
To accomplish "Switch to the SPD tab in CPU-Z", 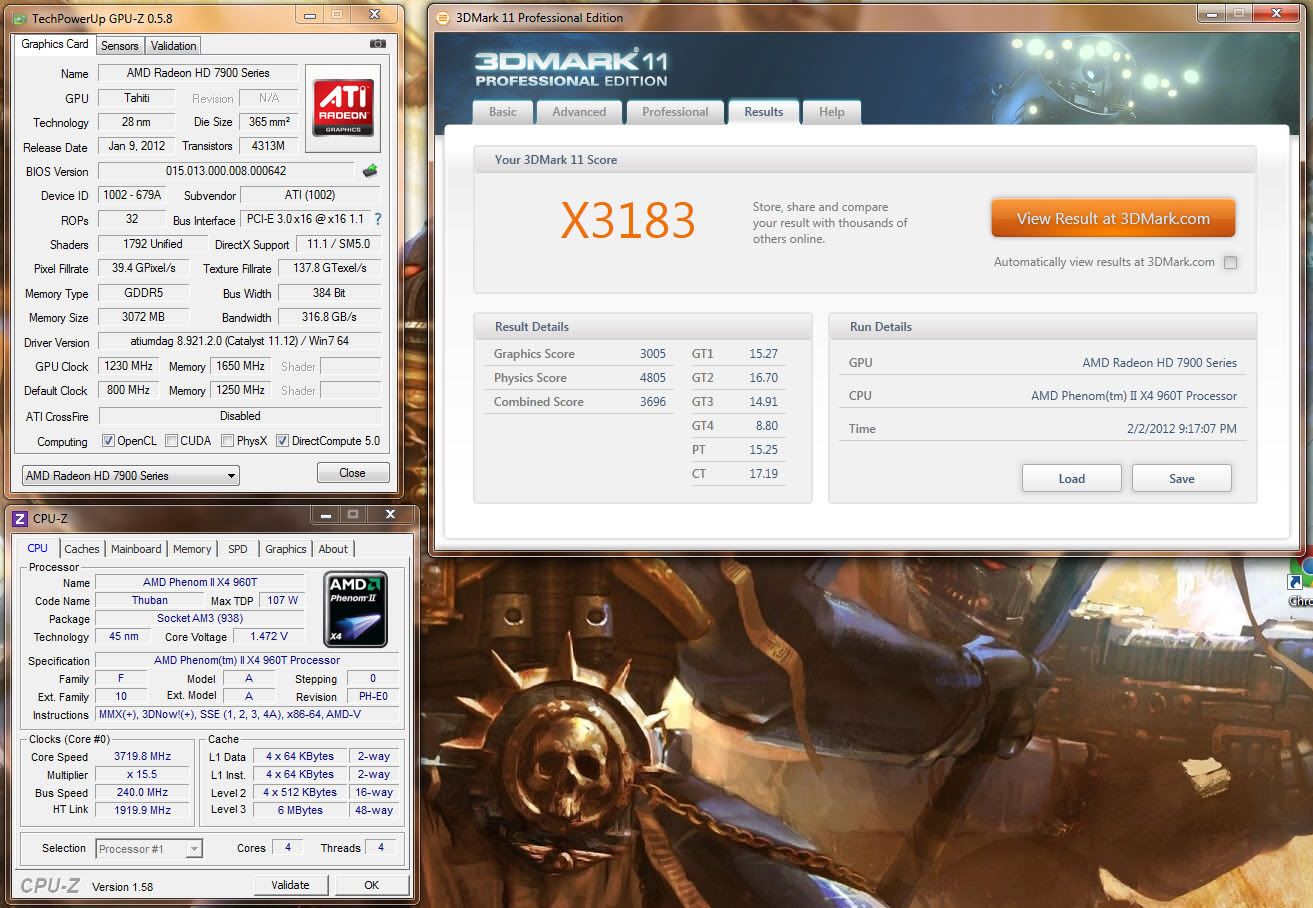I will click(x=238, y=549).
